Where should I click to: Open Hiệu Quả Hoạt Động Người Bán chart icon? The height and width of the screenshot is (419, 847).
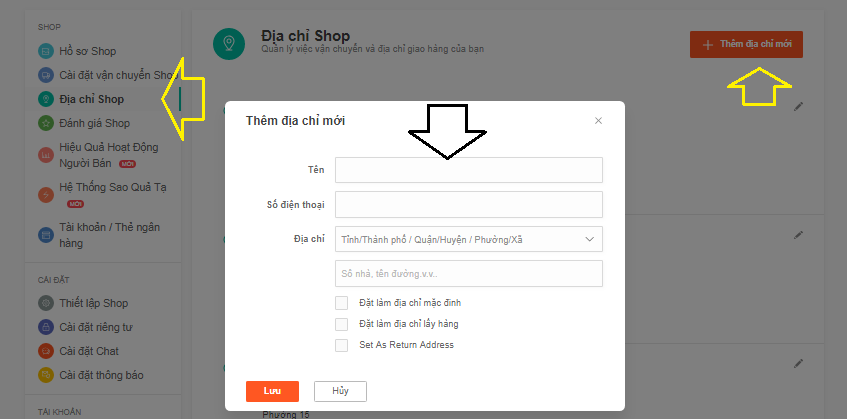pos(46,155)
